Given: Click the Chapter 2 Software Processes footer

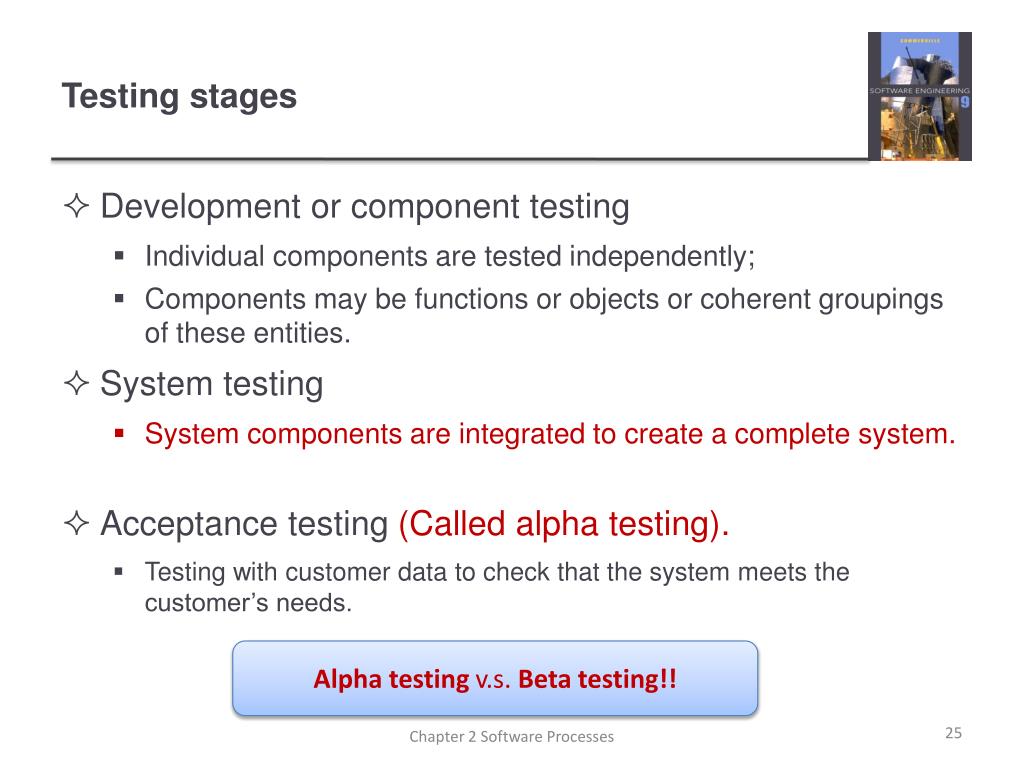Looking at the screenshot, I should click(x=511, y=737).
